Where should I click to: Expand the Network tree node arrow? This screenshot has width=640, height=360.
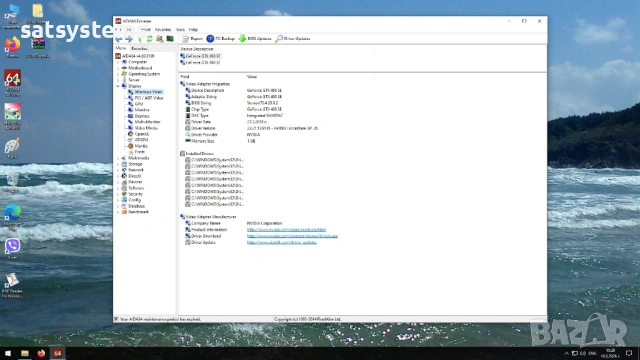tap(118, 170)
